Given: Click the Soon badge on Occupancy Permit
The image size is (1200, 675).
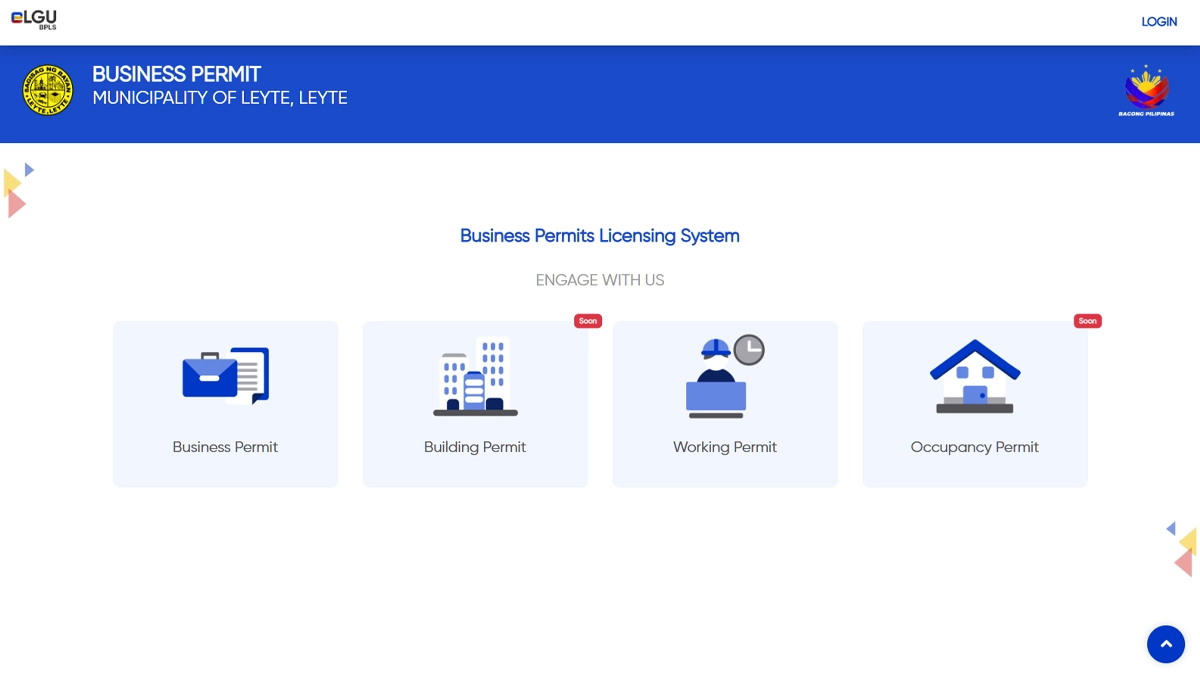Looking at the screenshot, I should pos(1088,321).
